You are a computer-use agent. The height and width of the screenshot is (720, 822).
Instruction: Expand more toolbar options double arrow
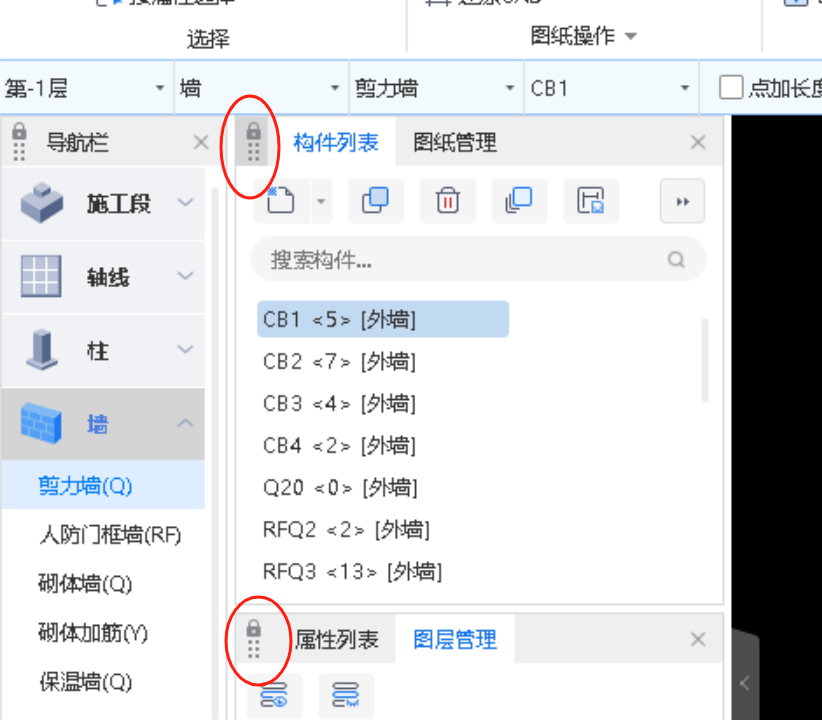pos(682,201)
